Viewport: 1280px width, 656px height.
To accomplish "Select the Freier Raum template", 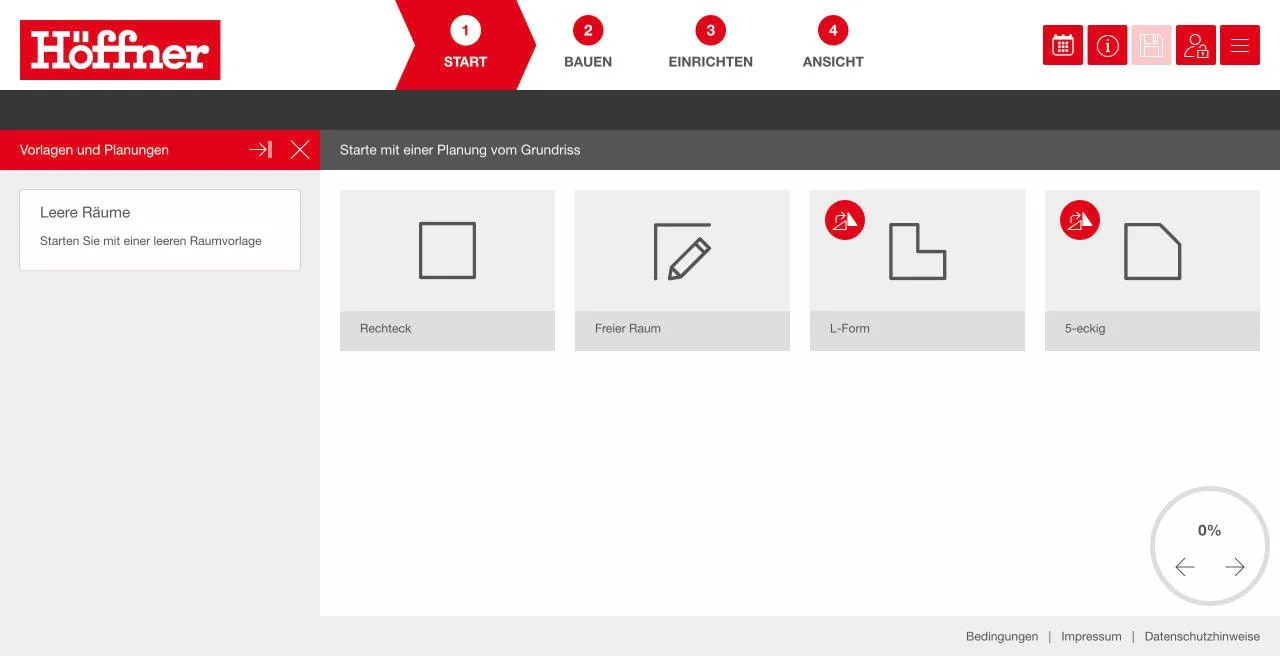I will point(682,270).
